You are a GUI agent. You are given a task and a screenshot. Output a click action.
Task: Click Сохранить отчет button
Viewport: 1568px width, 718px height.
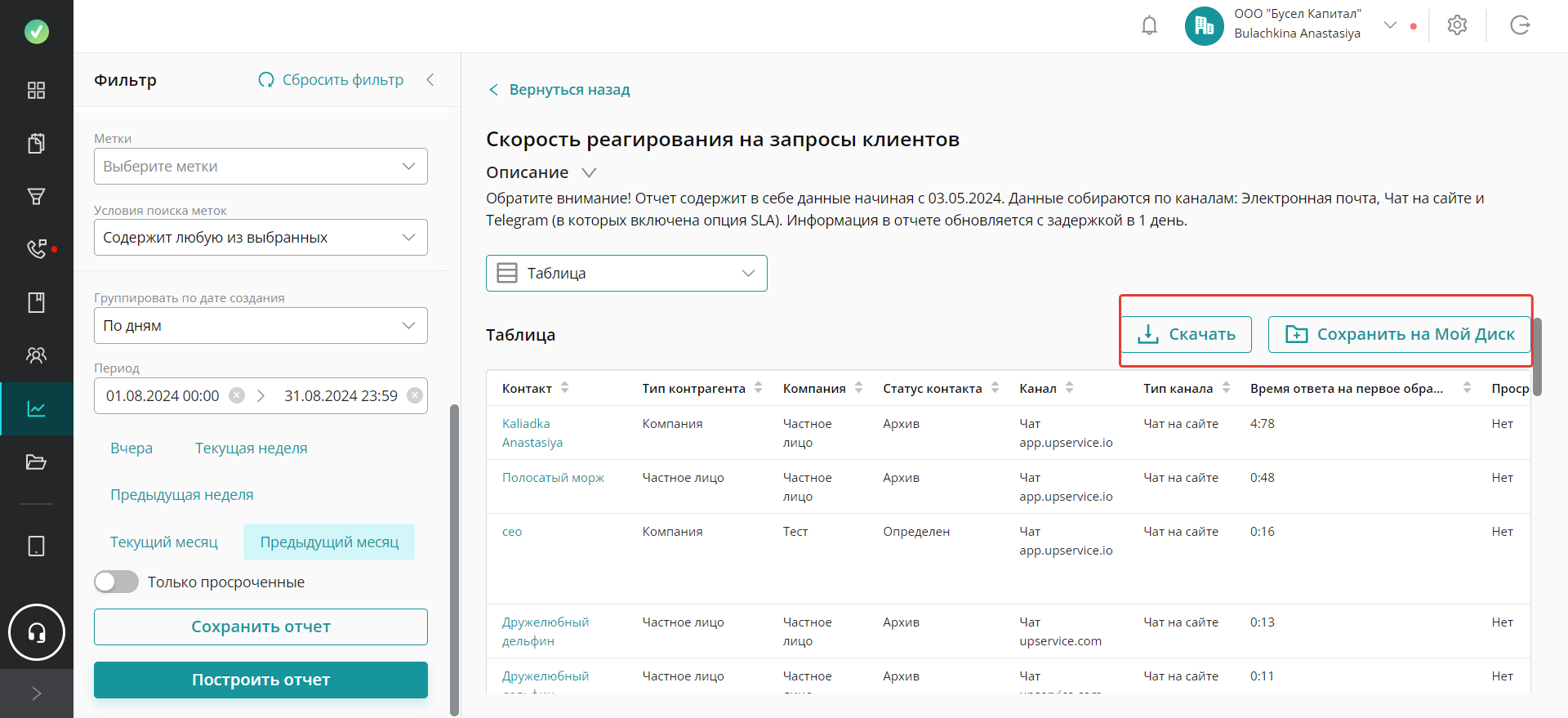pyautogui.click(x=261, y=627)
